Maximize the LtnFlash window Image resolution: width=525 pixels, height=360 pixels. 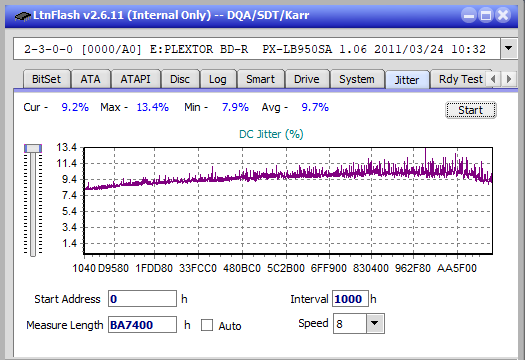pyautogui.click(x=486, y=15)
